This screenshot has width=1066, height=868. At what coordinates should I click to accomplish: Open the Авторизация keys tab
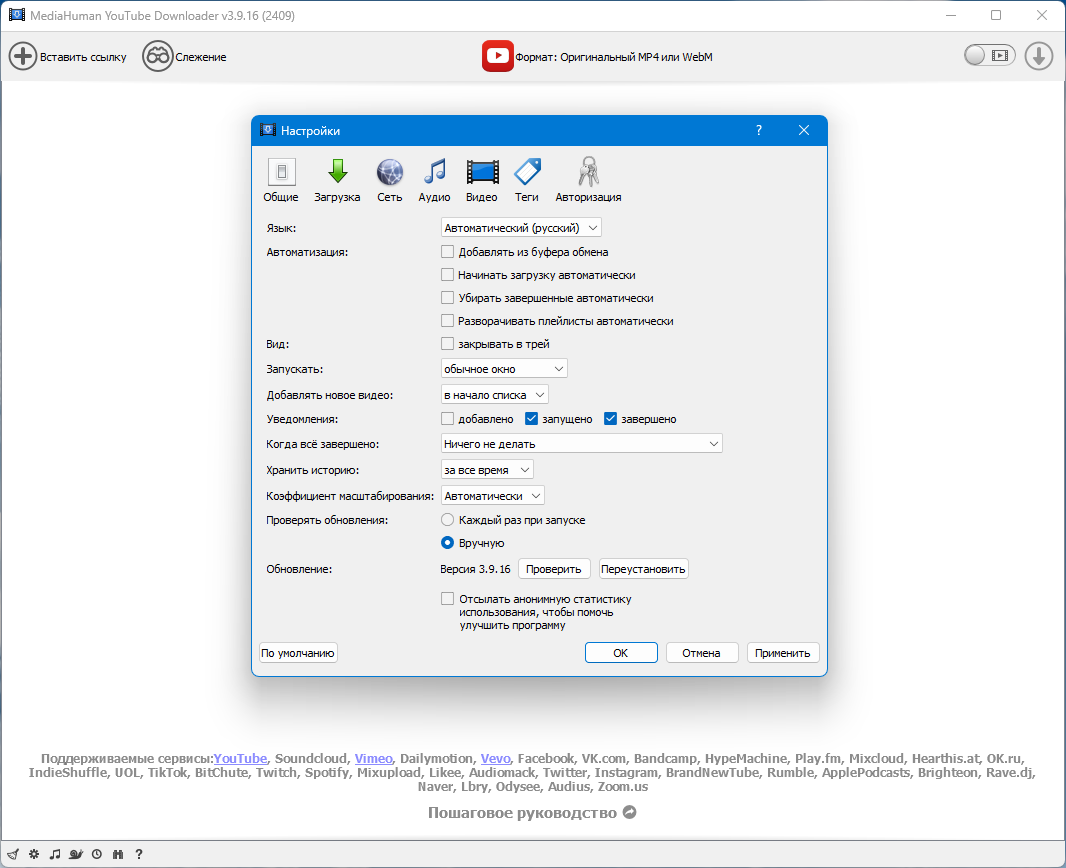(588, 171)
